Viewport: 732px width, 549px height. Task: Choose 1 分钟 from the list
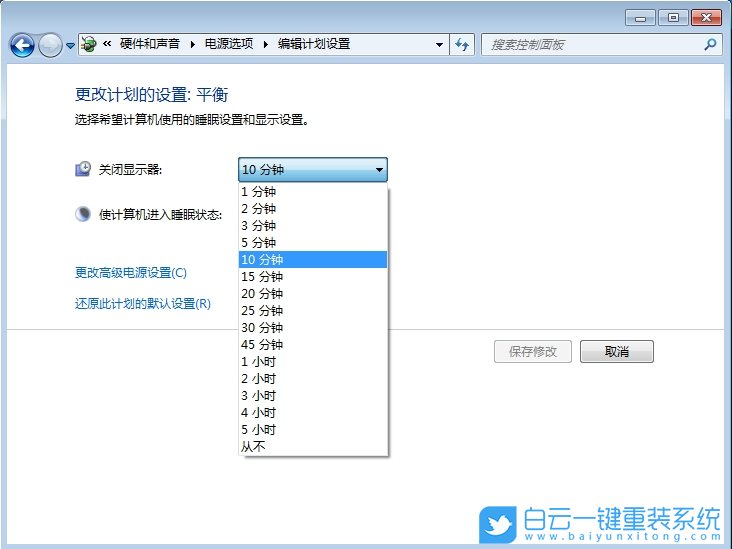(x=313, y=191)
